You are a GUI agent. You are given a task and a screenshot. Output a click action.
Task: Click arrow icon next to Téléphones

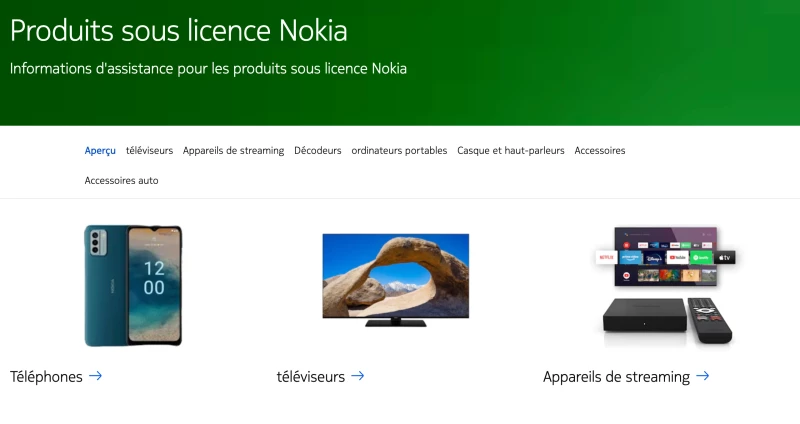click(x=95, y=376)
